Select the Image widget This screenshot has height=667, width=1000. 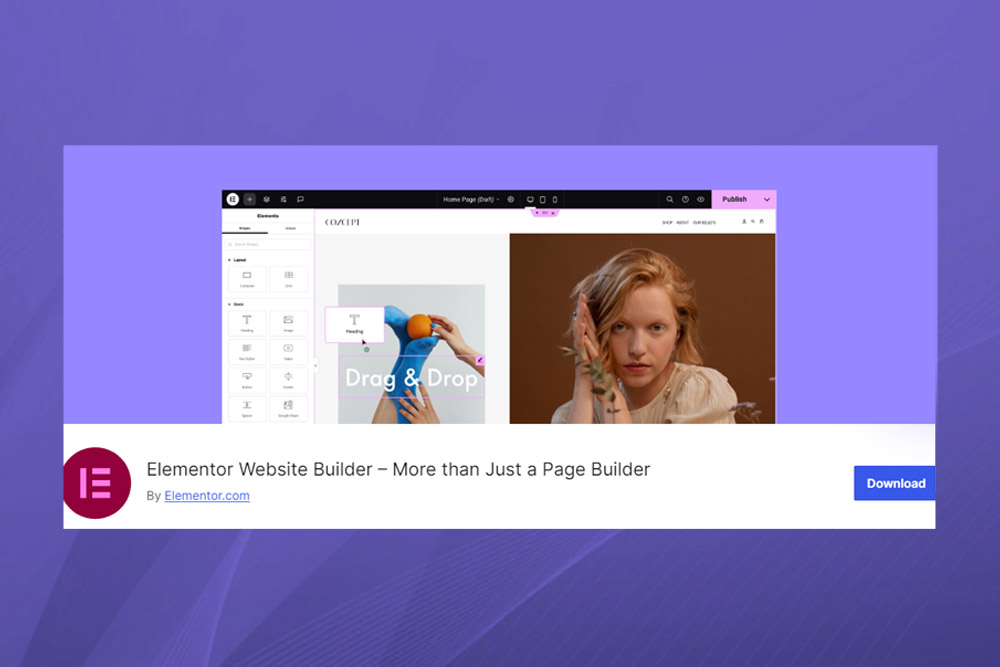click(x=288, y=323)
